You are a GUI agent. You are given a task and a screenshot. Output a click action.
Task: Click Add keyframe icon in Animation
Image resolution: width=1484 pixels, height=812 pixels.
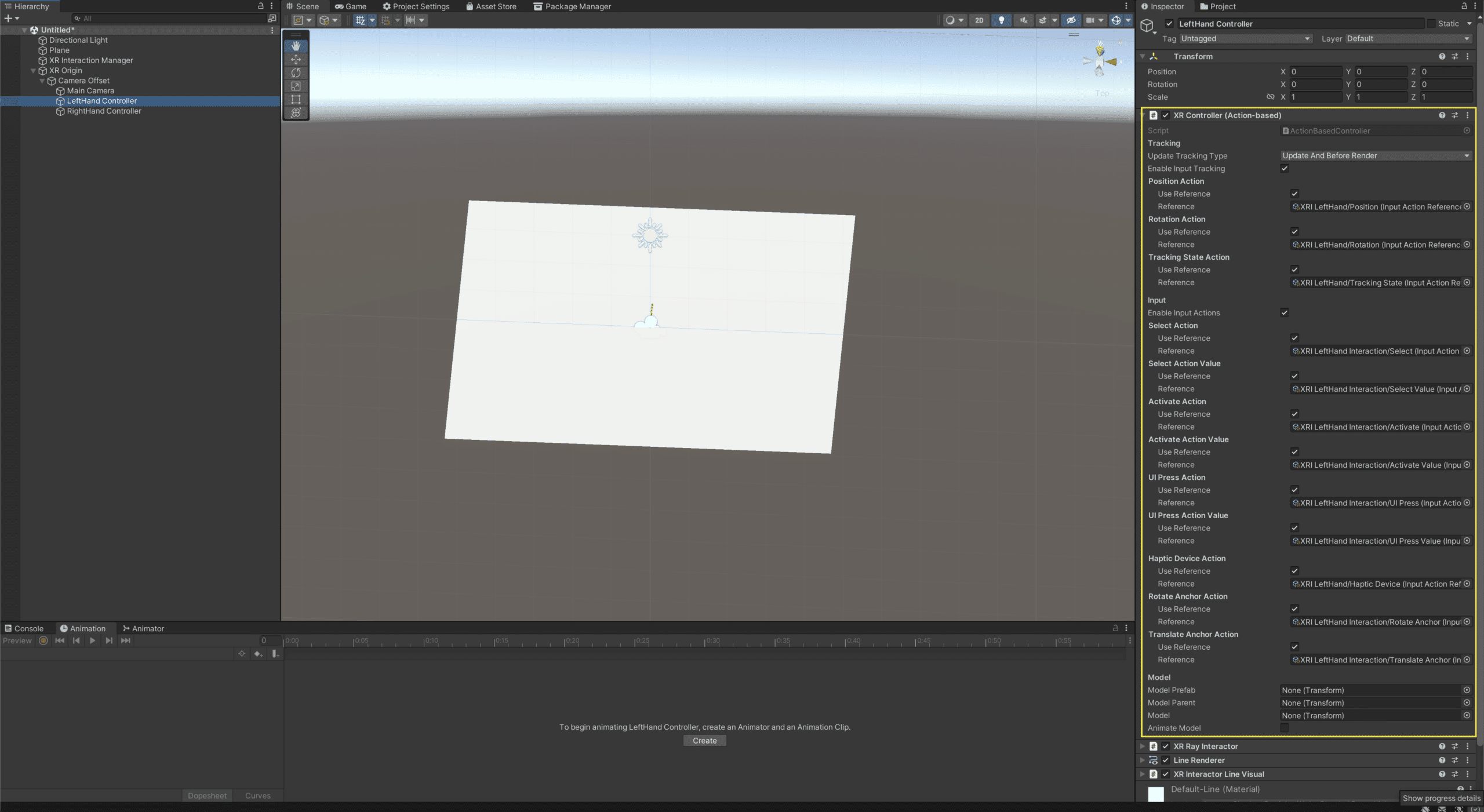(x=258, y=654)
